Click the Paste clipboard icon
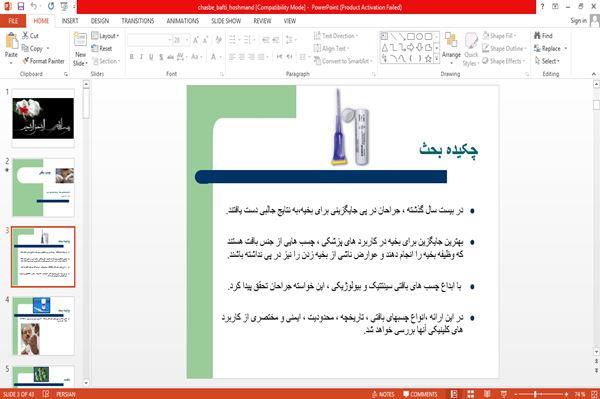 point(11,41)
